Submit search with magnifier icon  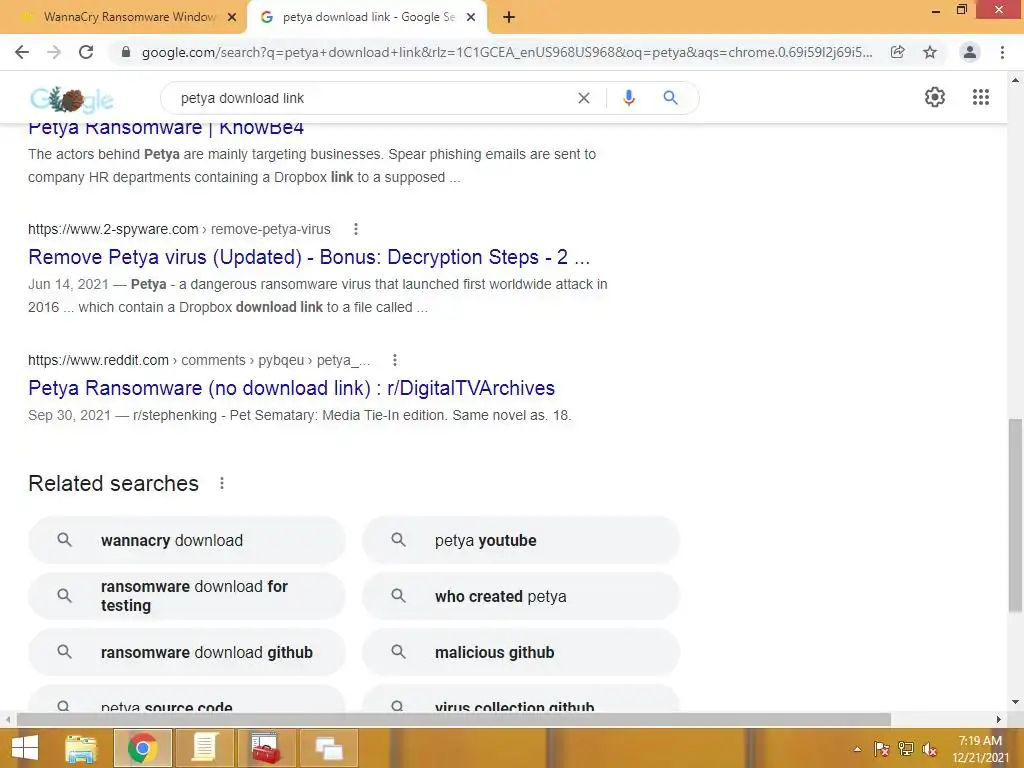tap(670, 98)
